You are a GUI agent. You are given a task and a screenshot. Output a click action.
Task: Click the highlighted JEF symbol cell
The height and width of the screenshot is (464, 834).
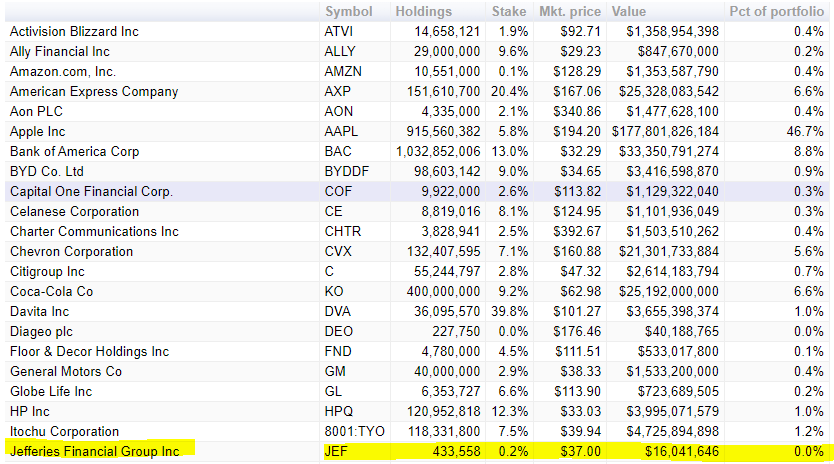coord(336,451)
